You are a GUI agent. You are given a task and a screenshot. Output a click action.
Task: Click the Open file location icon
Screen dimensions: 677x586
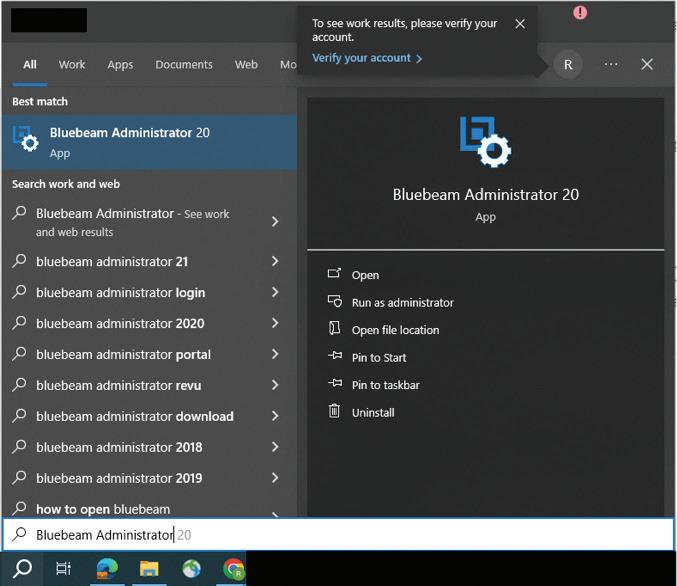[x=334, y=328]
